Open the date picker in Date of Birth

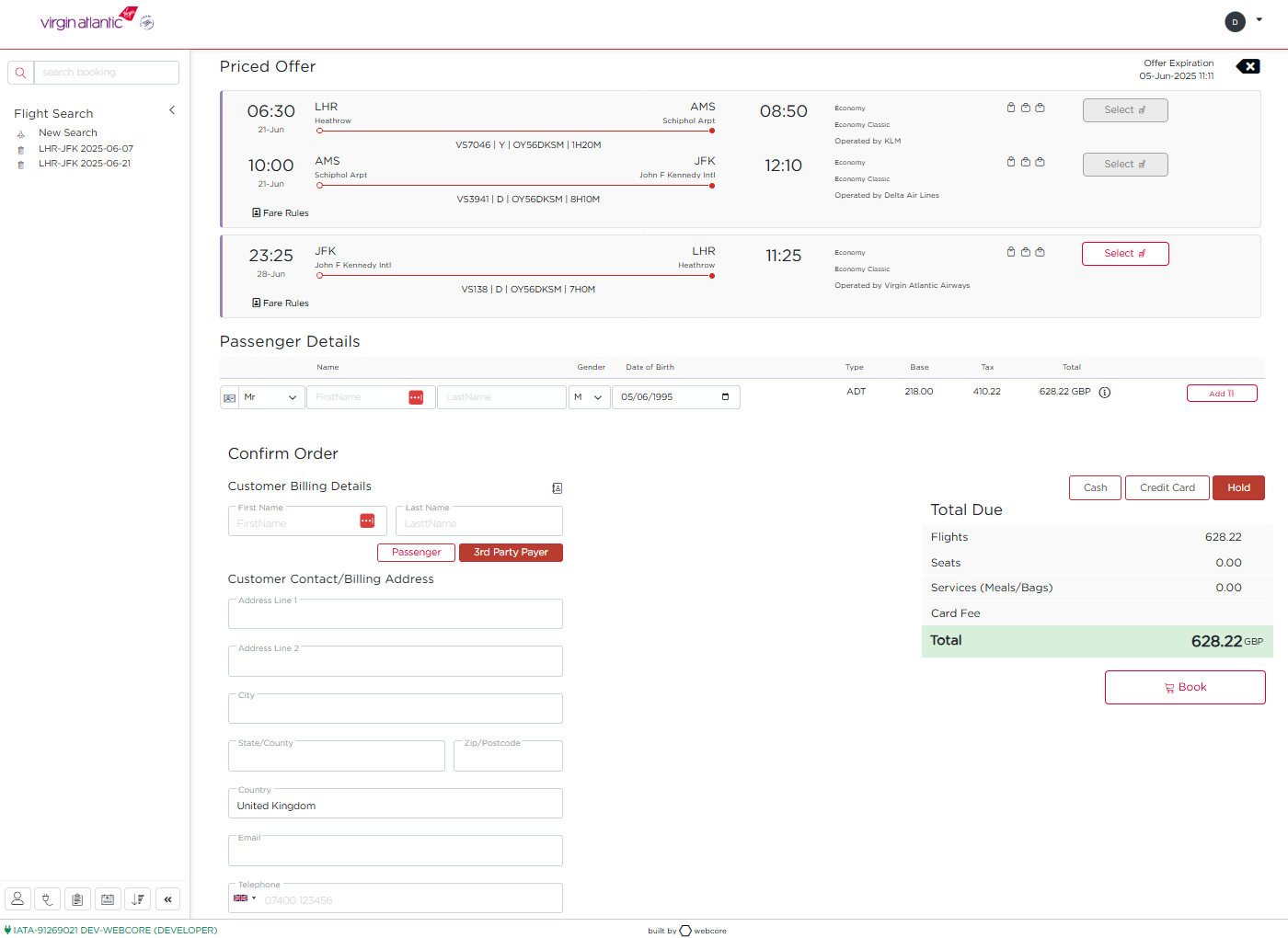(725, 397)
